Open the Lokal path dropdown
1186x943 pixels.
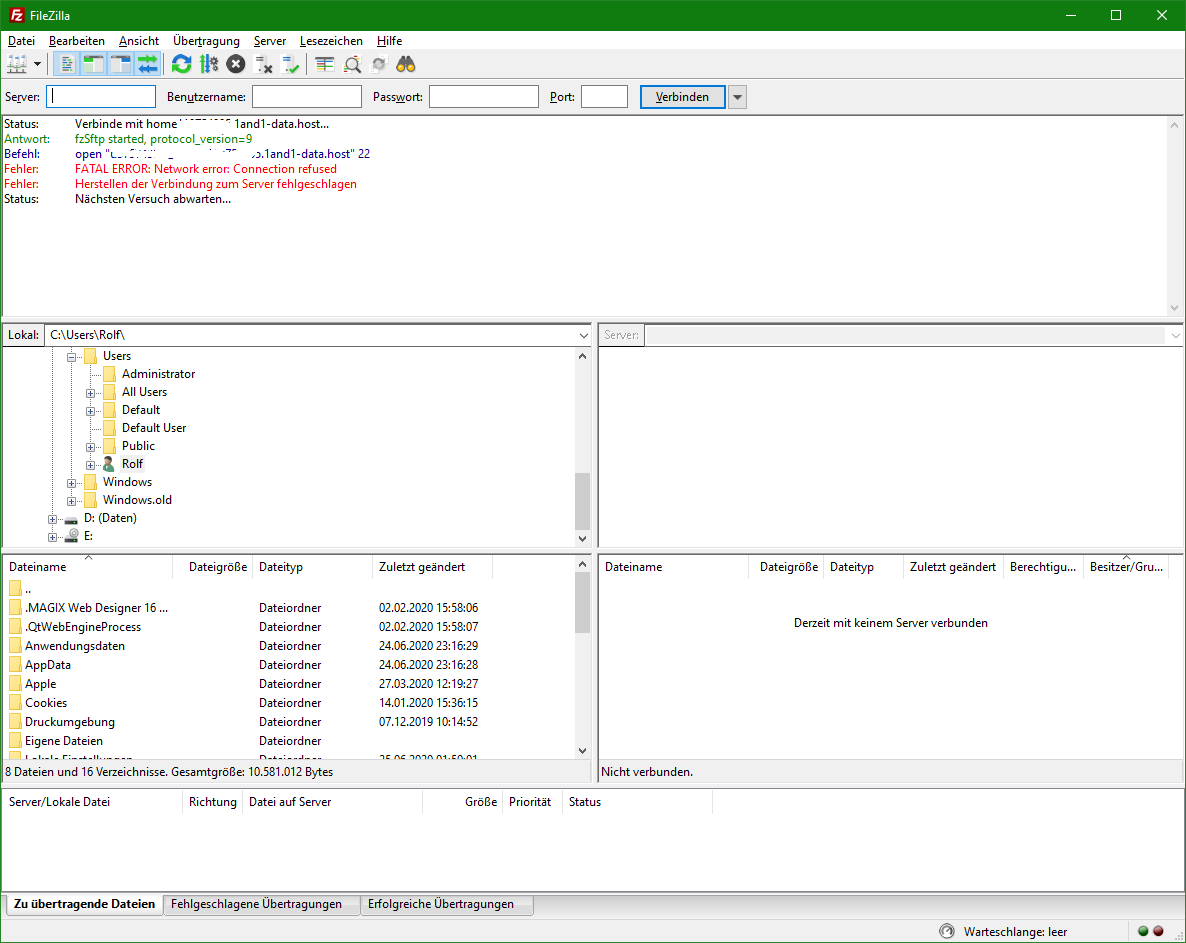coord(583,335)
